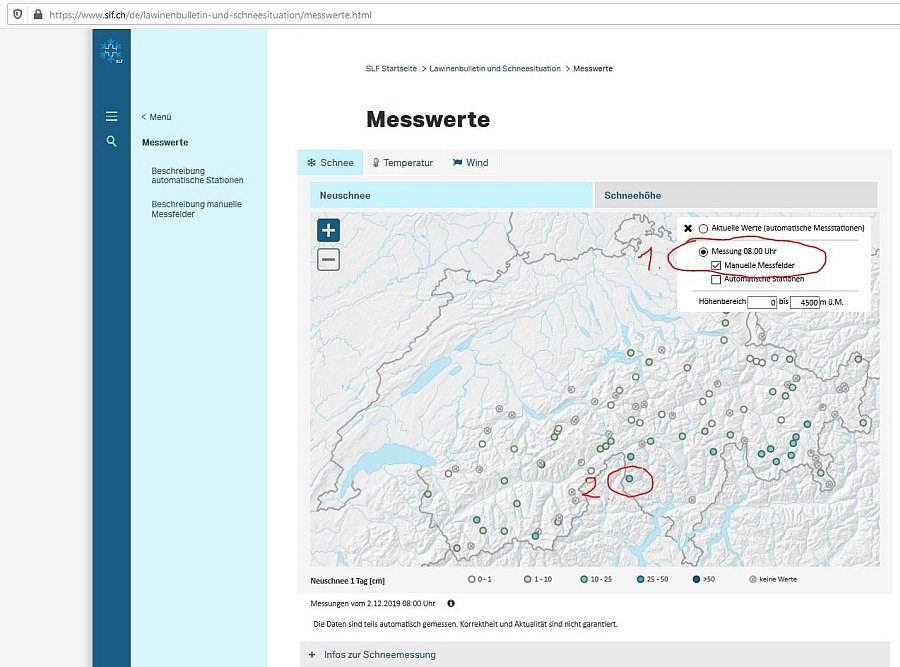Click the maximum altitude 4500 input field

[x=807, y=301]
